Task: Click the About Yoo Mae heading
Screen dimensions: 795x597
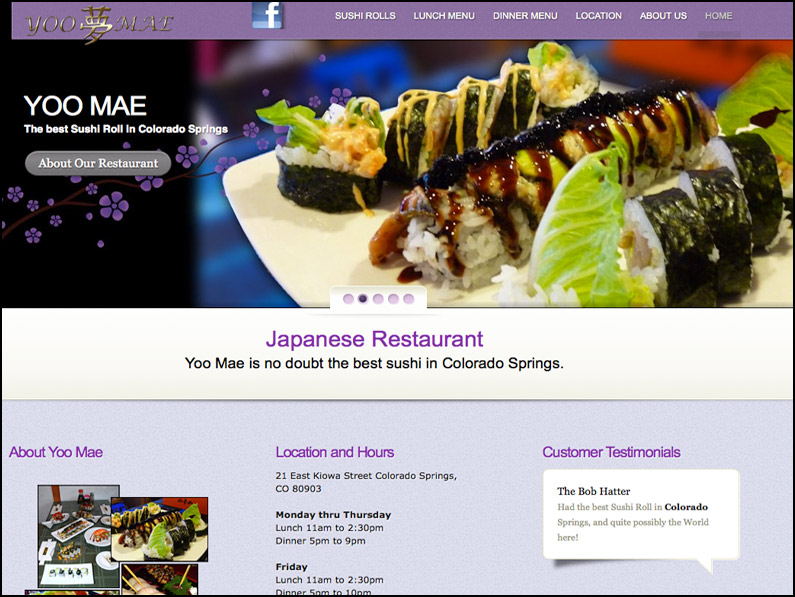Action: point(56,452)
